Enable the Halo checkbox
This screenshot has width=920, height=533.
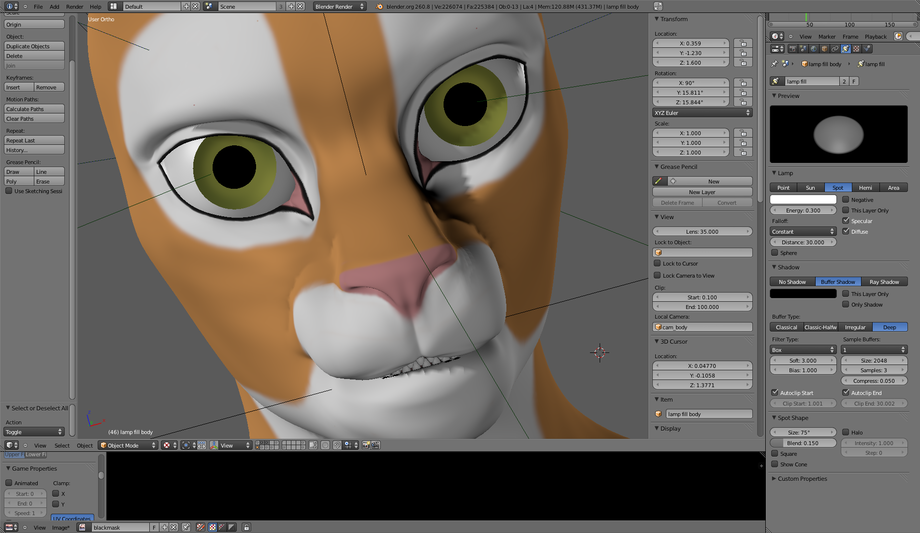pyautogui.click(x=845, y=432)
